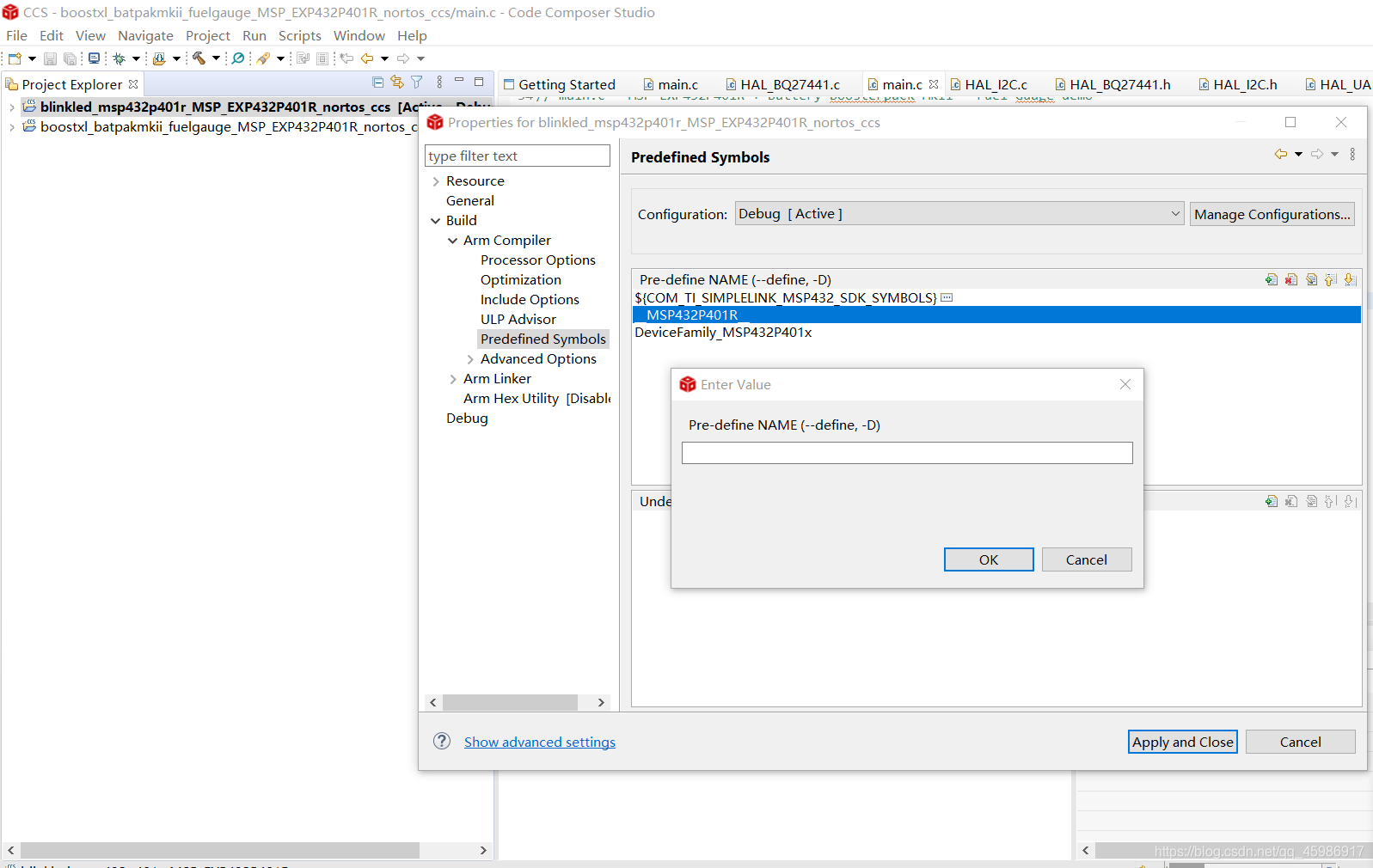Viewport: 1373px width, 868px height.
Task: Collapse the Arm Compiler tree node
Action: tap(453, 241)
